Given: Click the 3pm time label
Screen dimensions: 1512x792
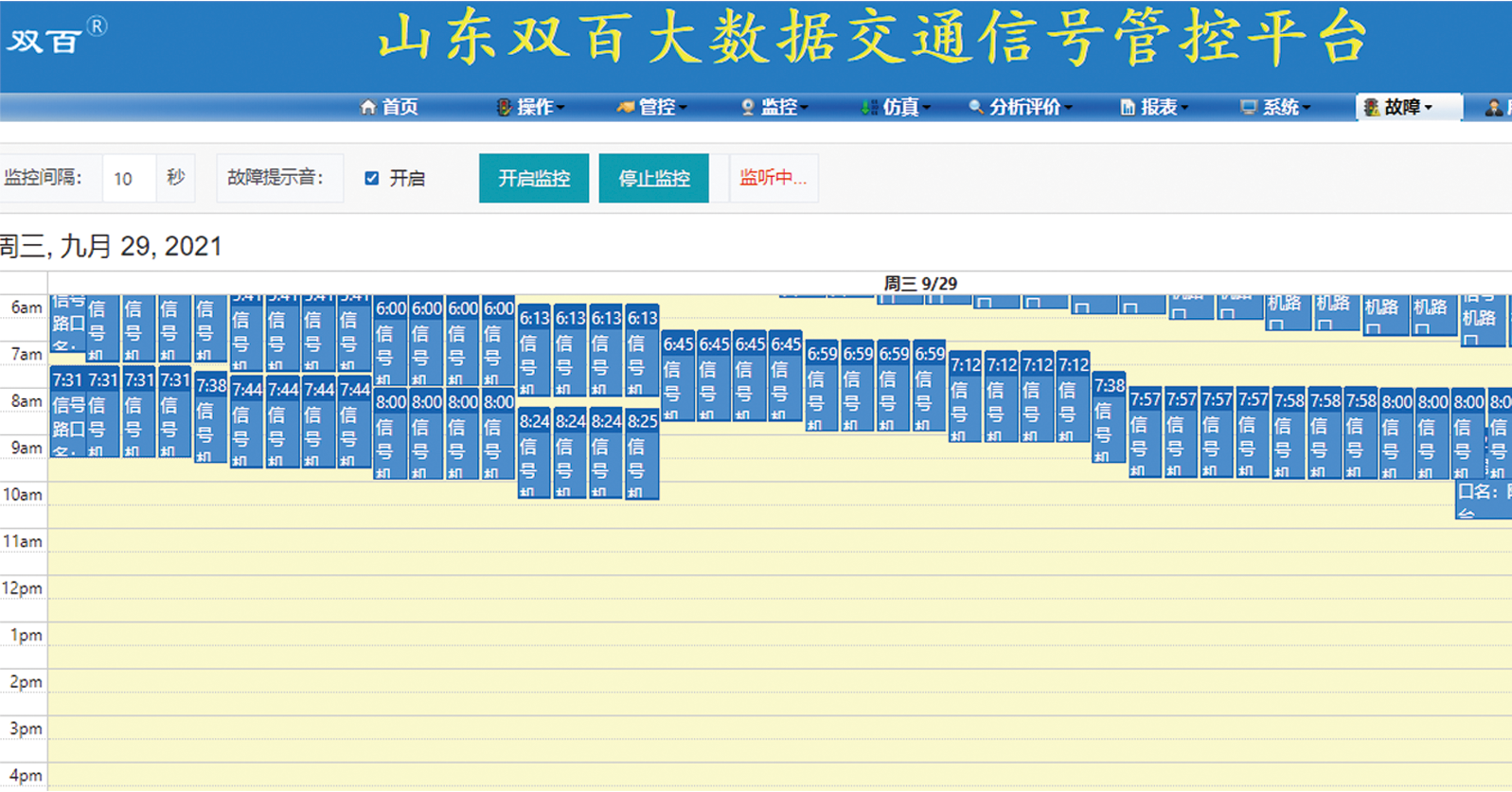Looking at the screenshot, I should coord(27,729).
